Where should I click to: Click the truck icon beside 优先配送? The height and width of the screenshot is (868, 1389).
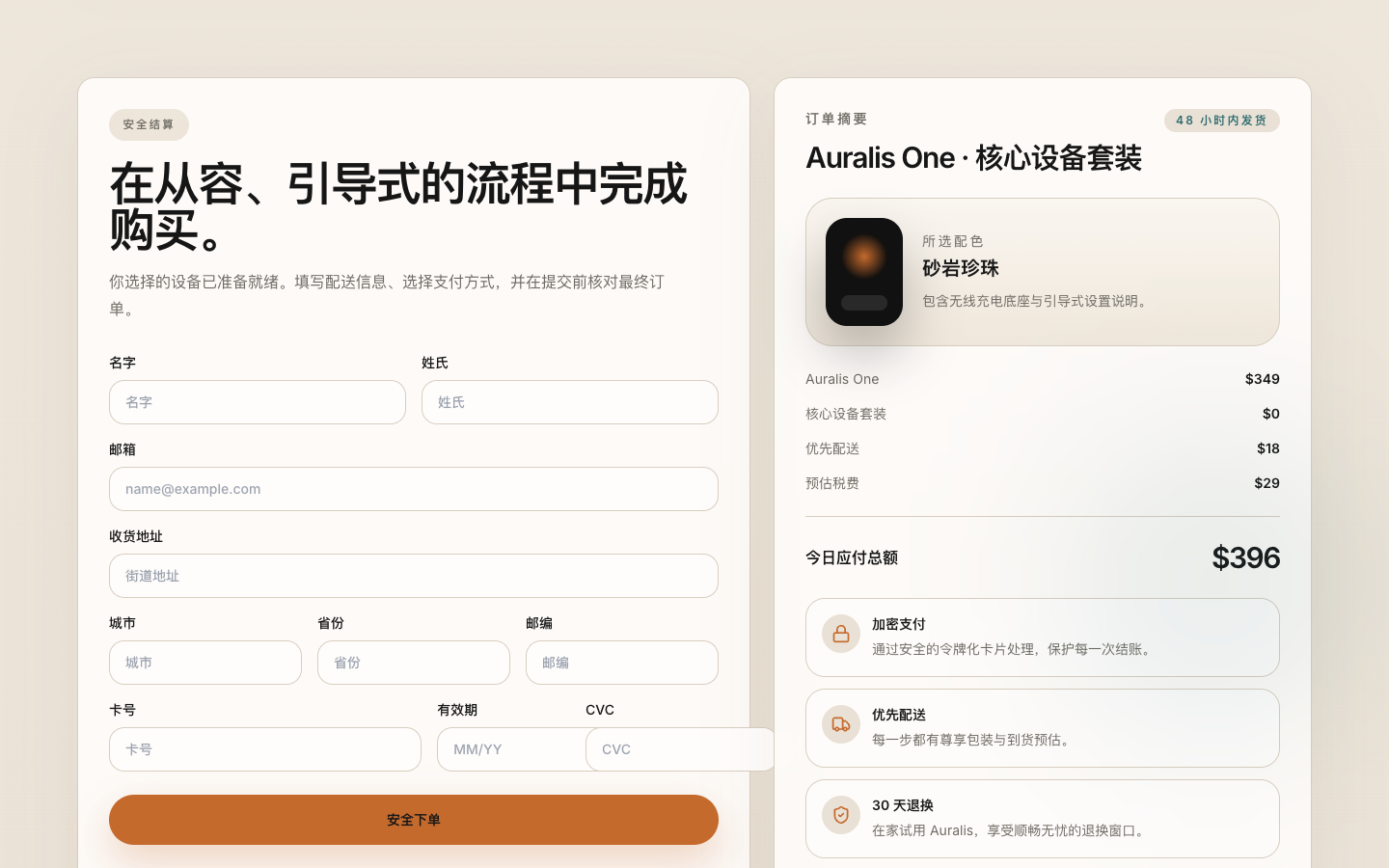coord(841,724)
